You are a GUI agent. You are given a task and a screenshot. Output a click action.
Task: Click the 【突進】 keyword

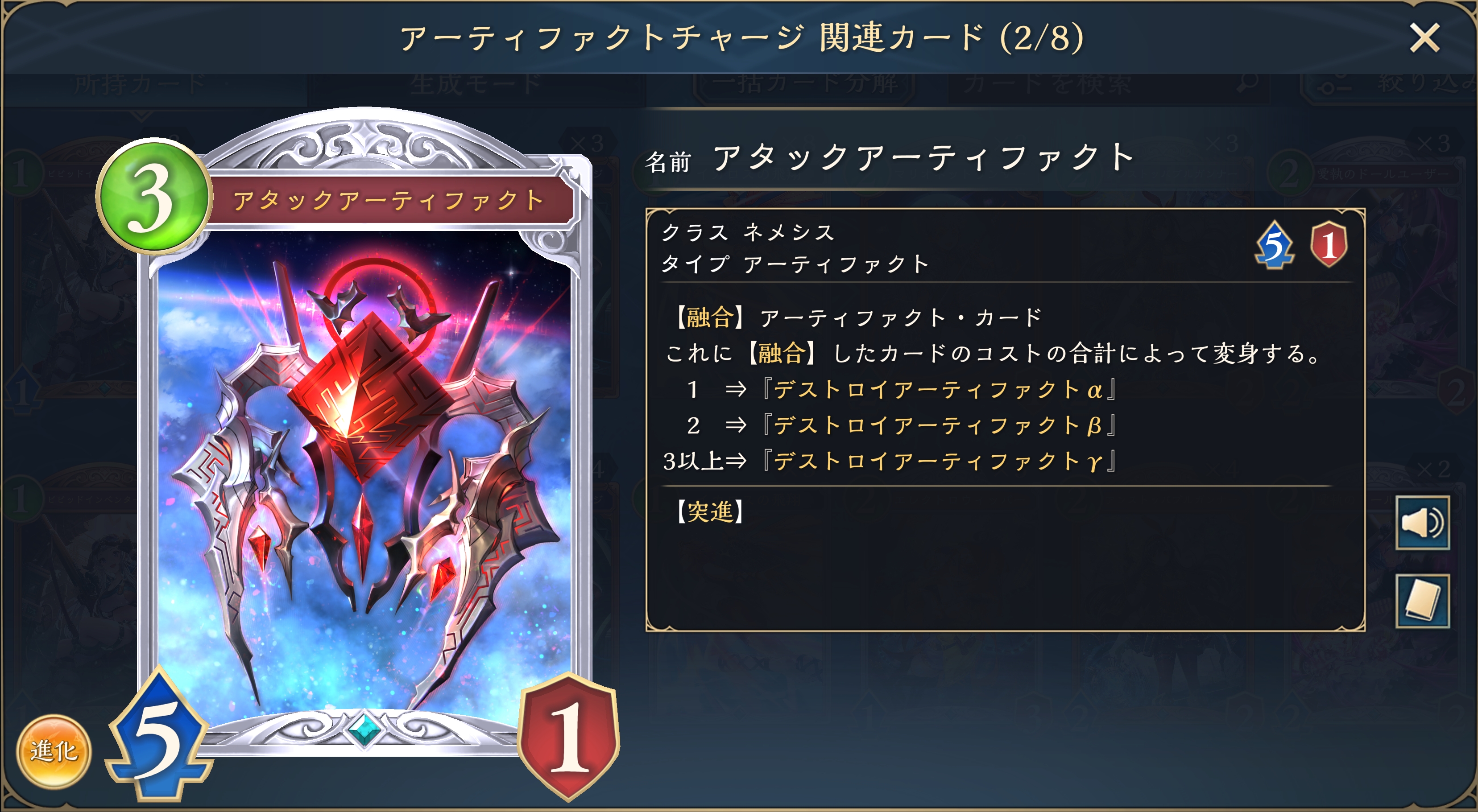pyautogui.click(x=710, y=511)
